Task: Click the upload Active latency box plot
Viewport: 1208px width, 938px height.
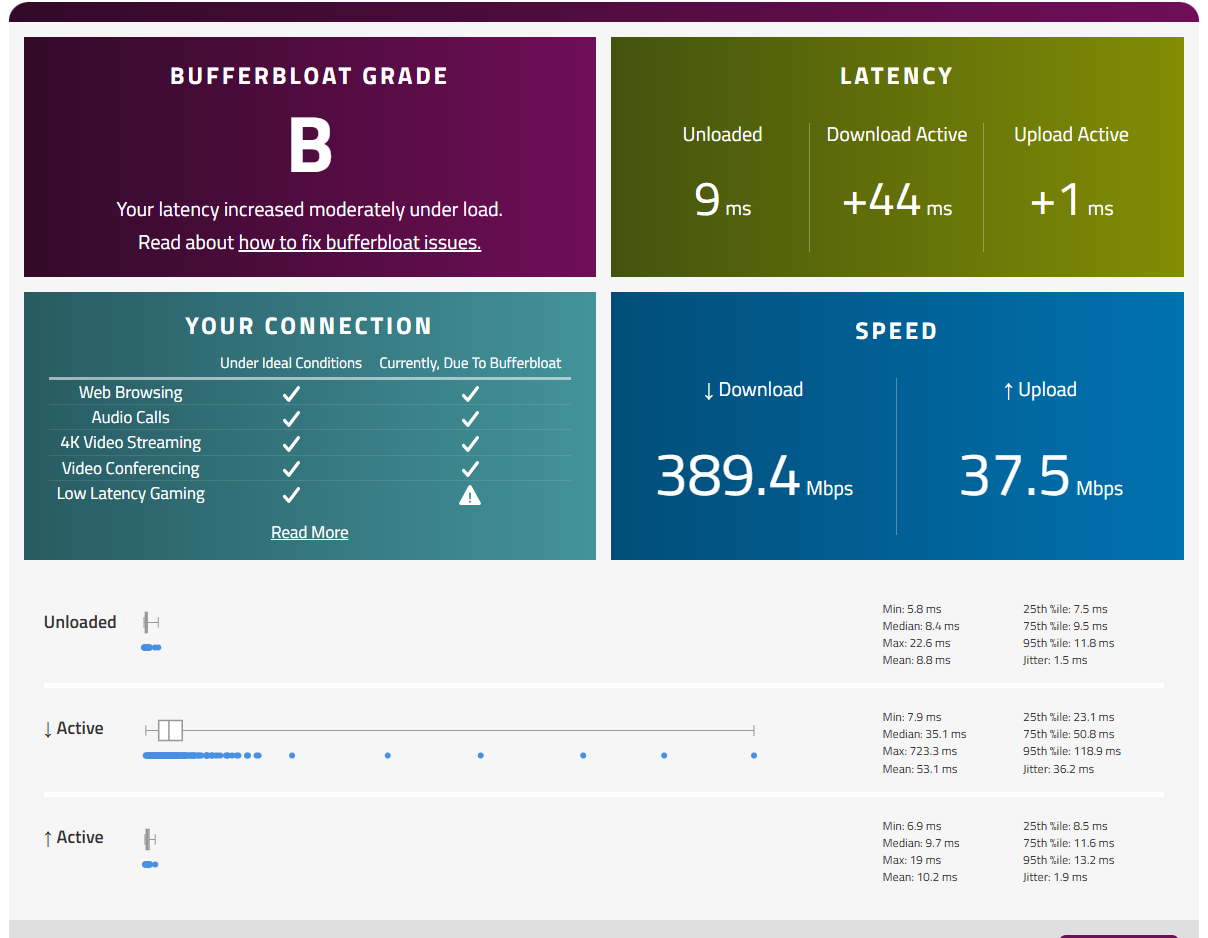Action: click(x=150, y=838)
